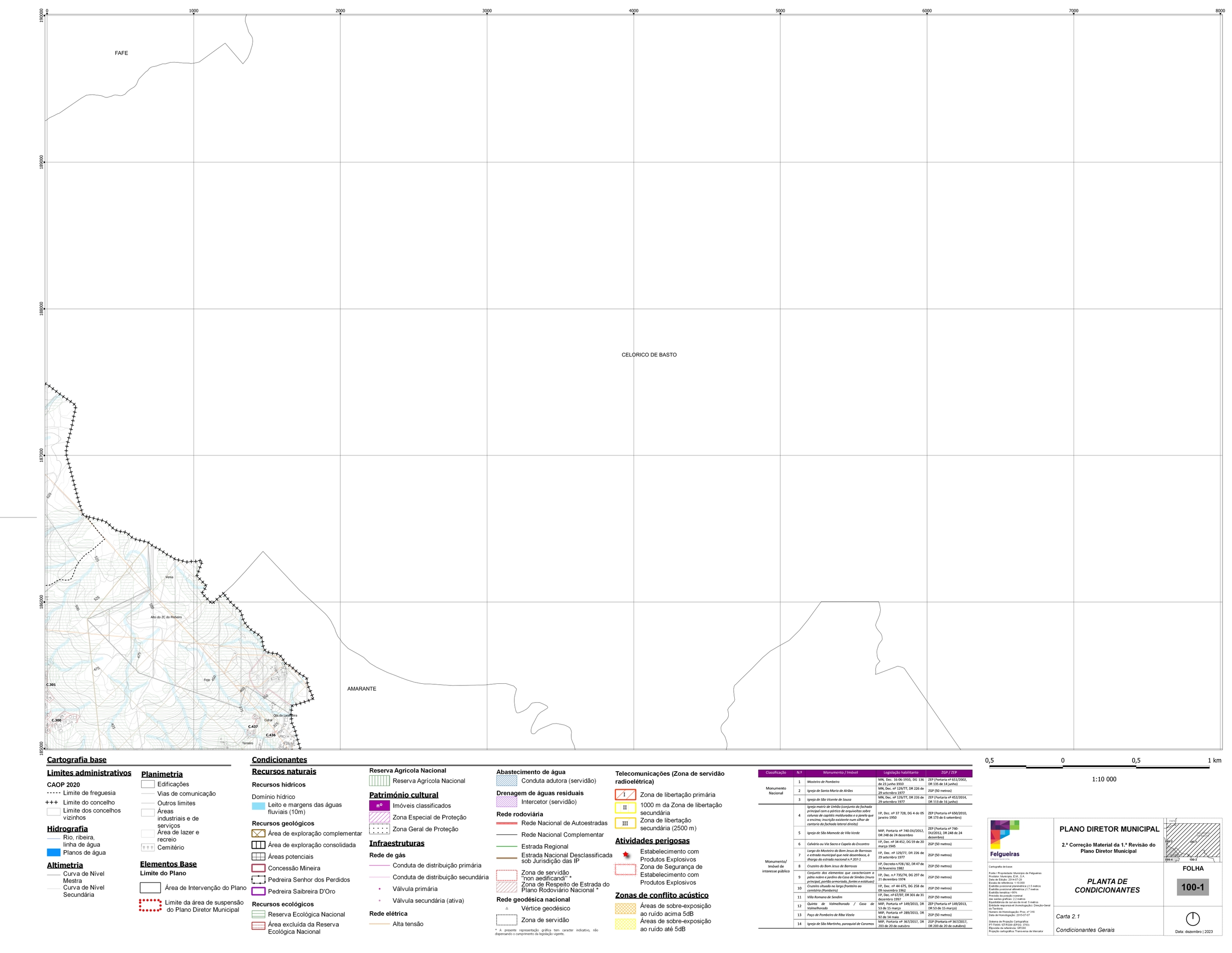Click the Reserva Agrícola Nacional hatched symbol
This screenshot has height=953, width=1232.
379,781
